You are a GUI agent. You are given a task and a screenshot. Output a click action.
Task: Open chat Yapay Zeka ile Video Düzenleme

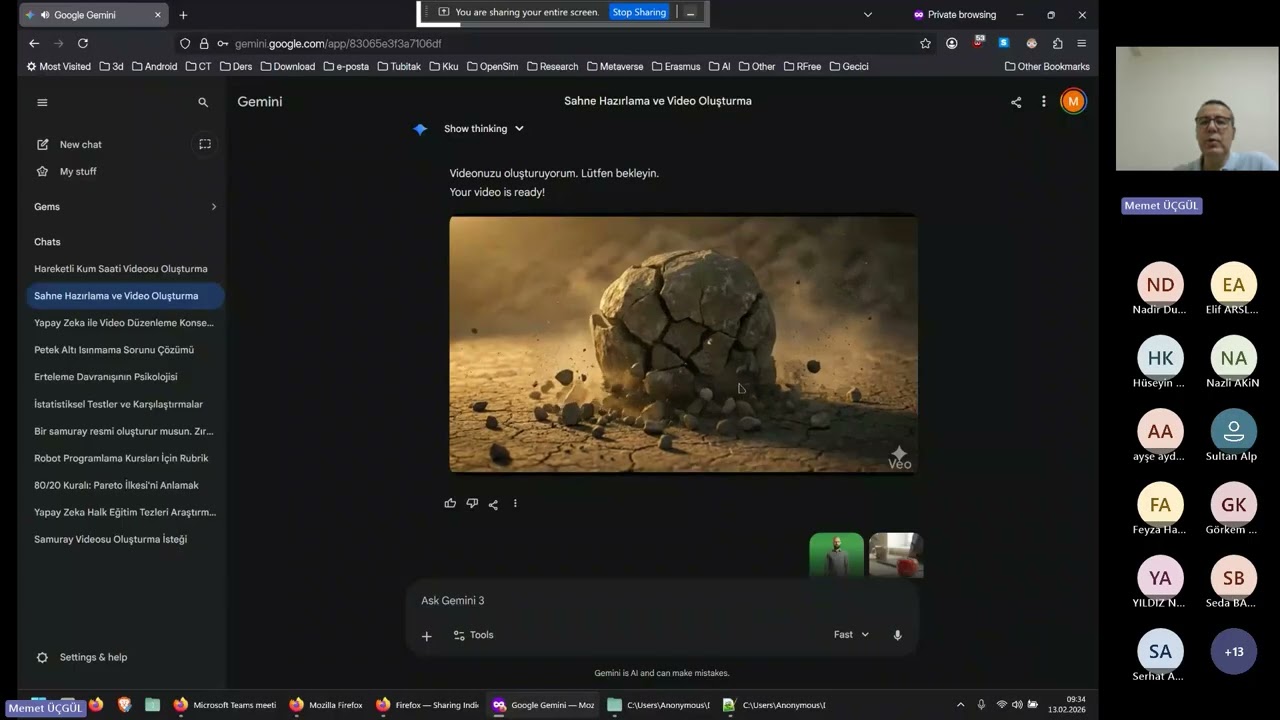coord(124,323)
